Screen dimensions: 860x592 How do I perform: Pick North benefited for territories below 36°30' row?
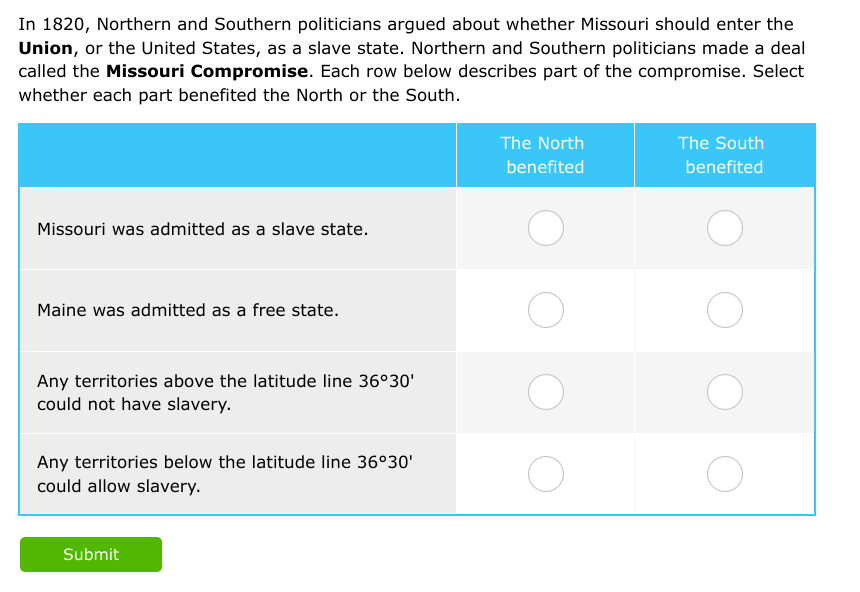click(546, 473)
